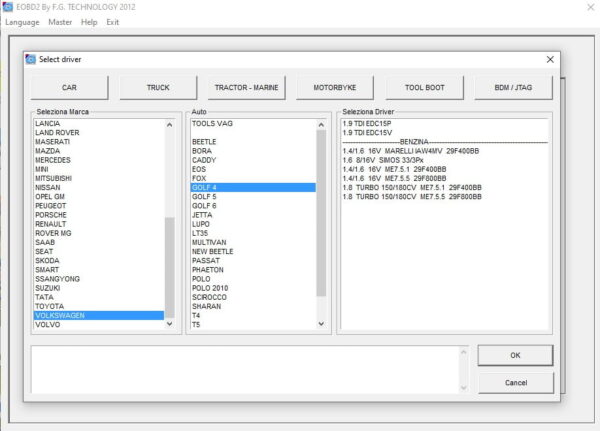Select driver 1.8 TURBO ME7.5.5 29F800BB
This screenshot has height=431, width=600.
(x=445, y=197)
